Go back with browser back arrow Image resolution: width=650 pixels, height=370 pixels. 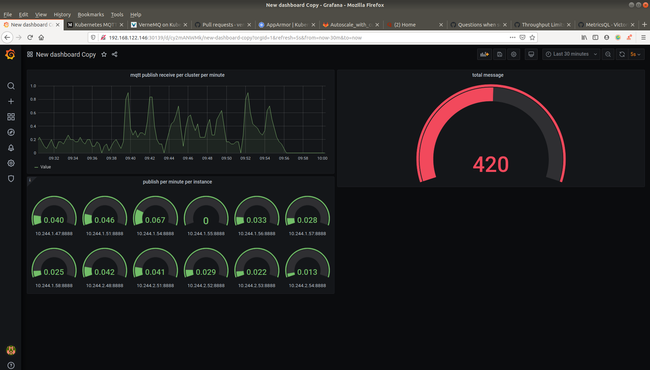[x=7, y=37]
